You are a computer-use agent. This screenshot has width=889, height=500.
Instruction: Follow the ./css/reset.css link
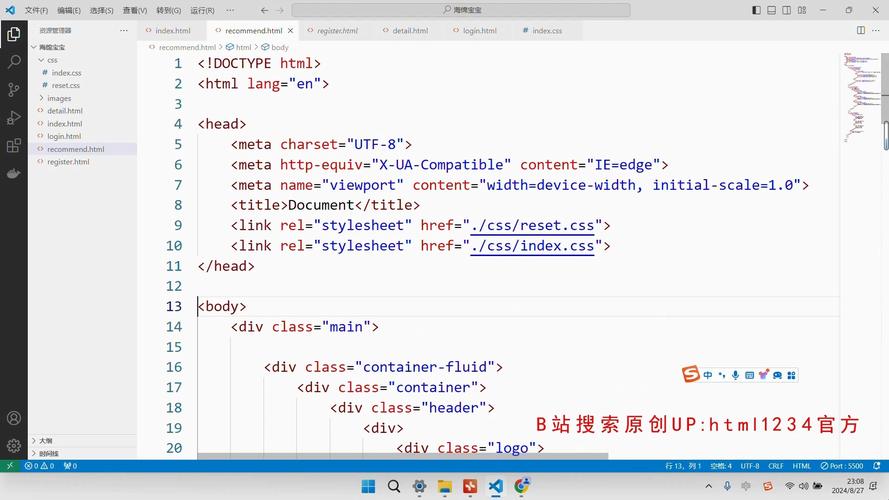(x=532, y=226)
